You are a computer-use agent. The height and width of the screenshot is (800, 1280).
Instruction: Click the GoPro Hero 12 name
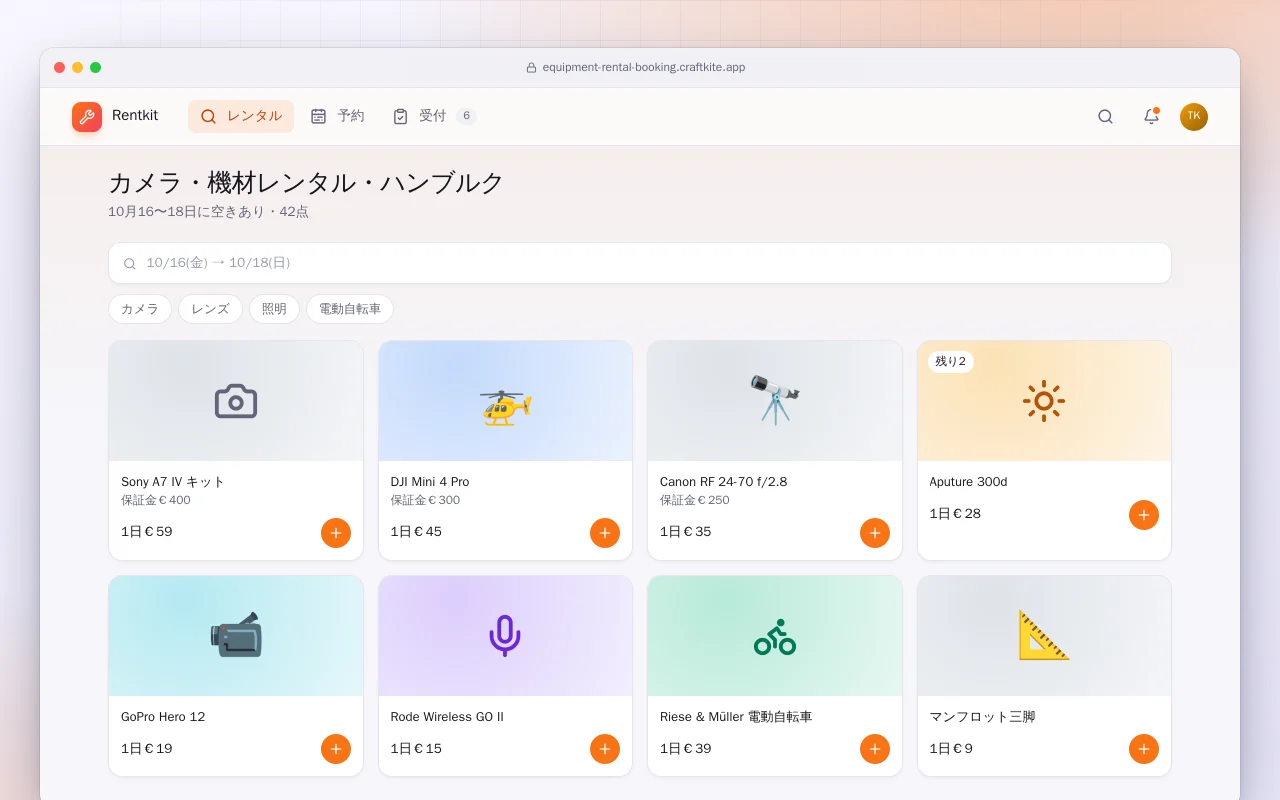click(x=163, y=717)
